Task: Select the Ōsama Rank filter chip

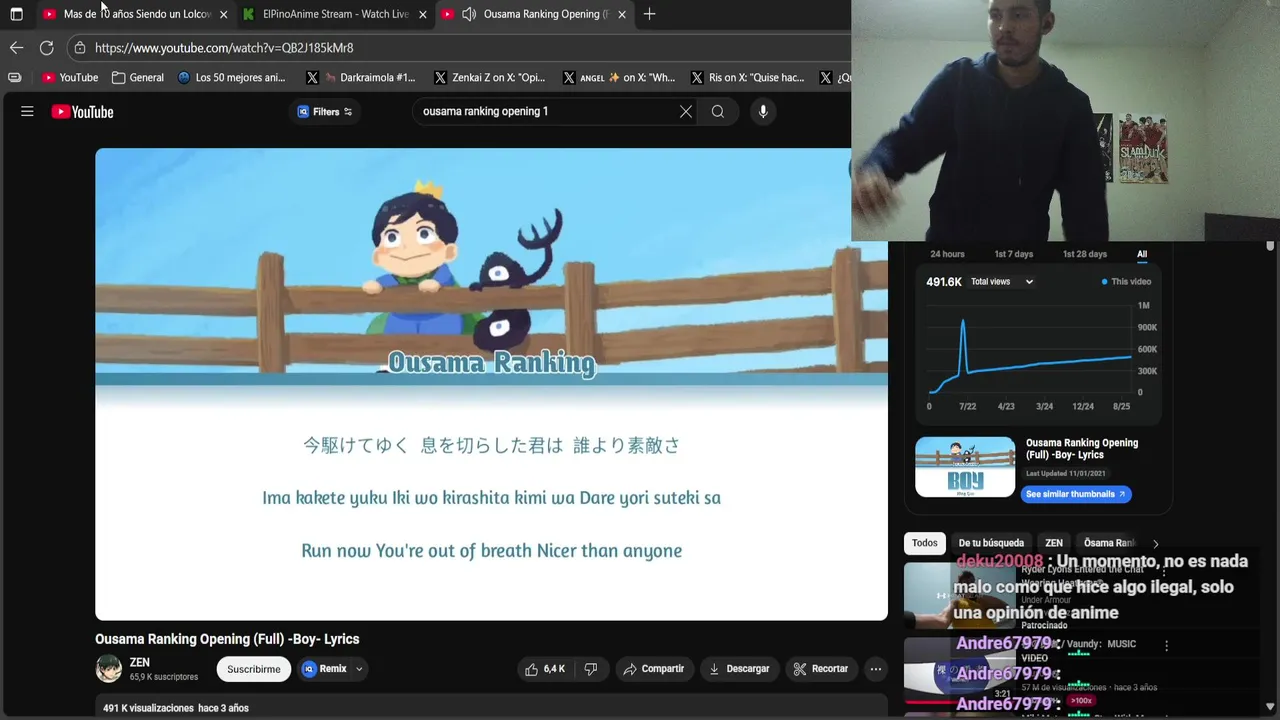Action: coord(1110,543)
